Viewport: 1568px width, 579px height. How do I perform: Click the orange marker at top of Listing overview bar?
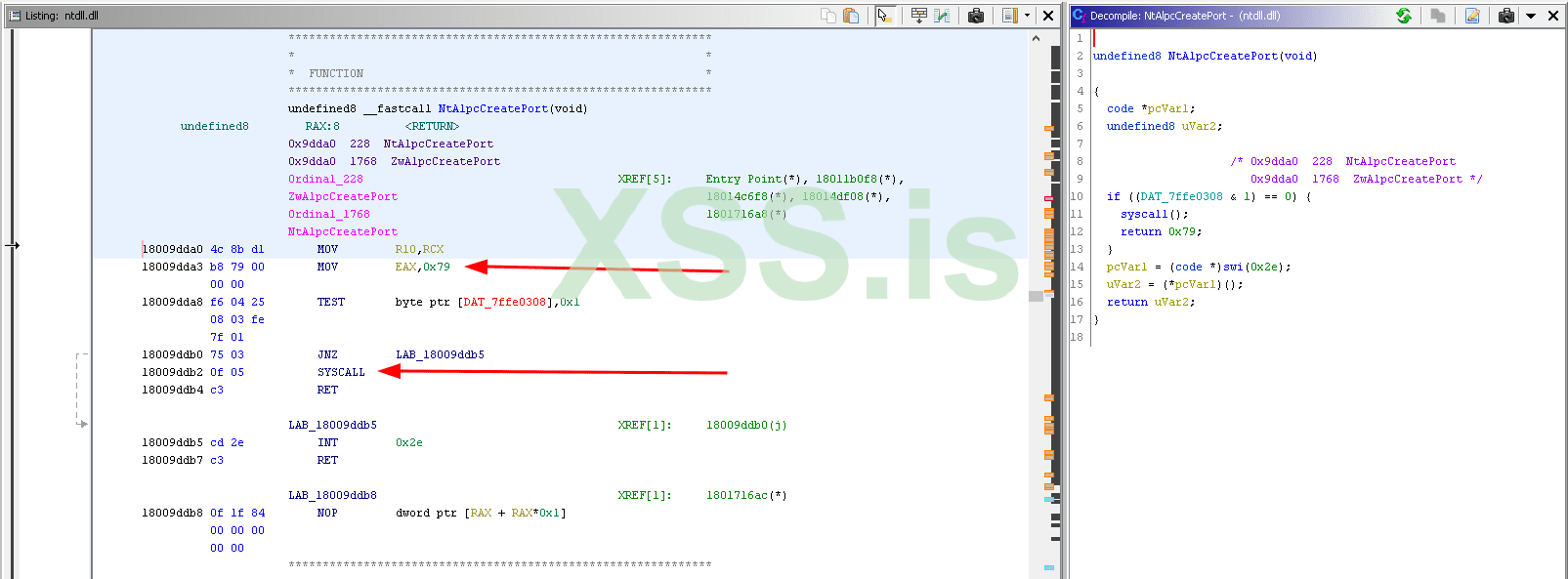pos(1049,128)
